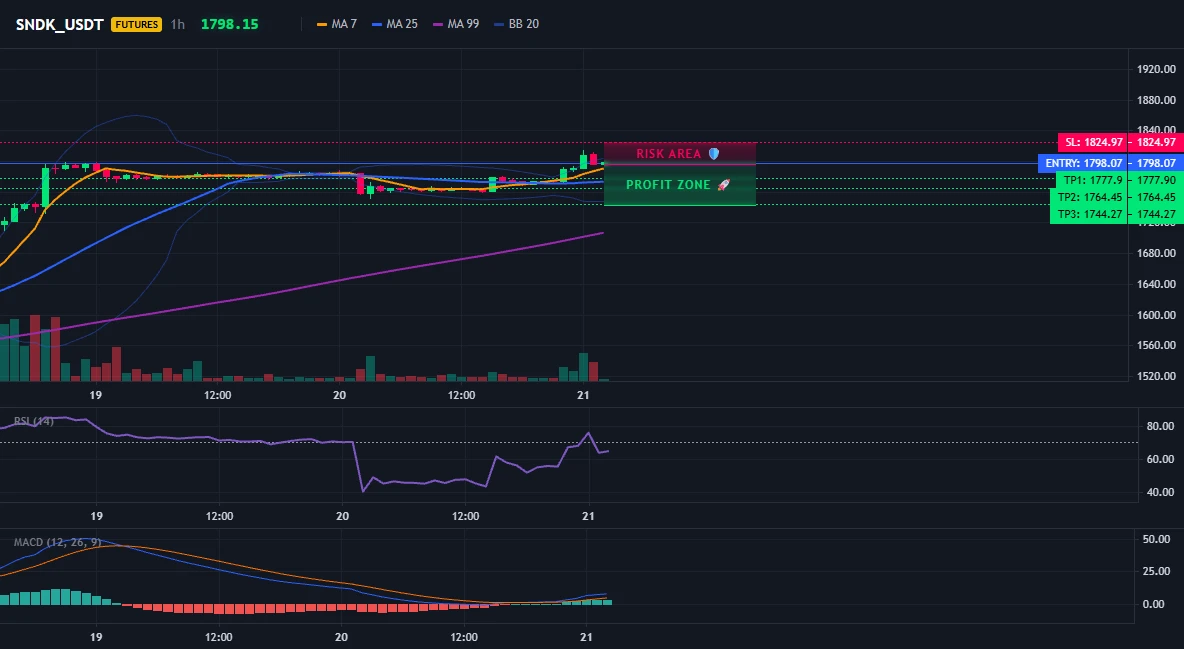The height and width of the screenshot is (649, 1184).
Task: Click the SNDK_USDT symbol name
Action: coord(60,24)
